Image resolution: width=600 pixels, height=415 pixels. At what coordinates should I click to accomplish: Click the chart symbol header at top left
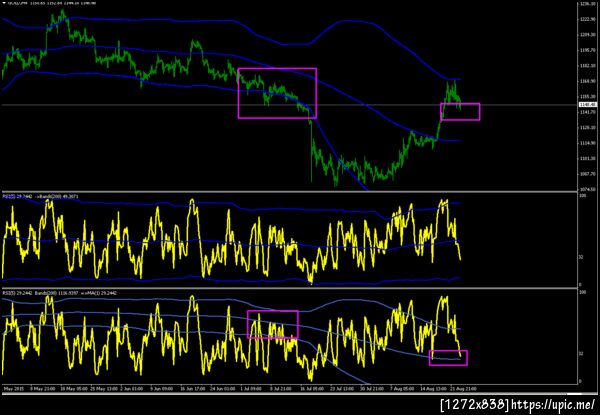[50, 3]
